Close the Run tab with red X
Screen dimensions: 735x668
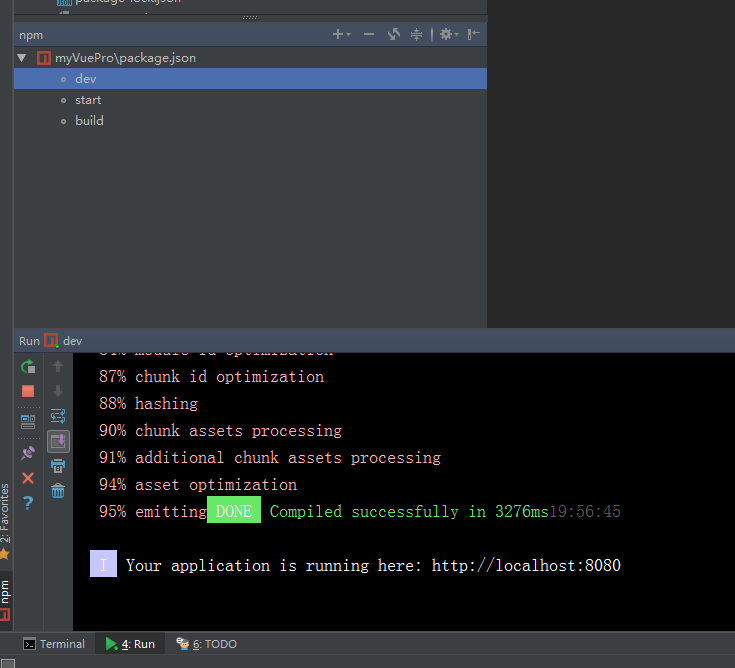pos(28,478)
